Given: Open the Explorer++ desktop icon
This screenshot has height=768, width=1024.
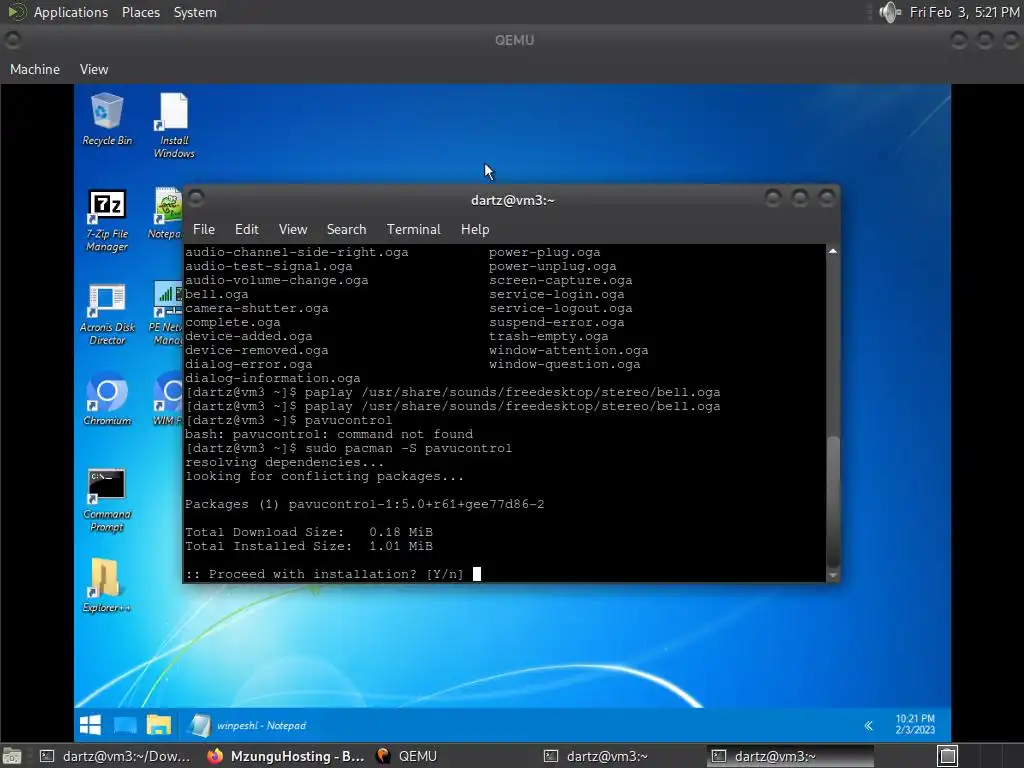Looking at the screenshot, I should (x=106, y=585).
